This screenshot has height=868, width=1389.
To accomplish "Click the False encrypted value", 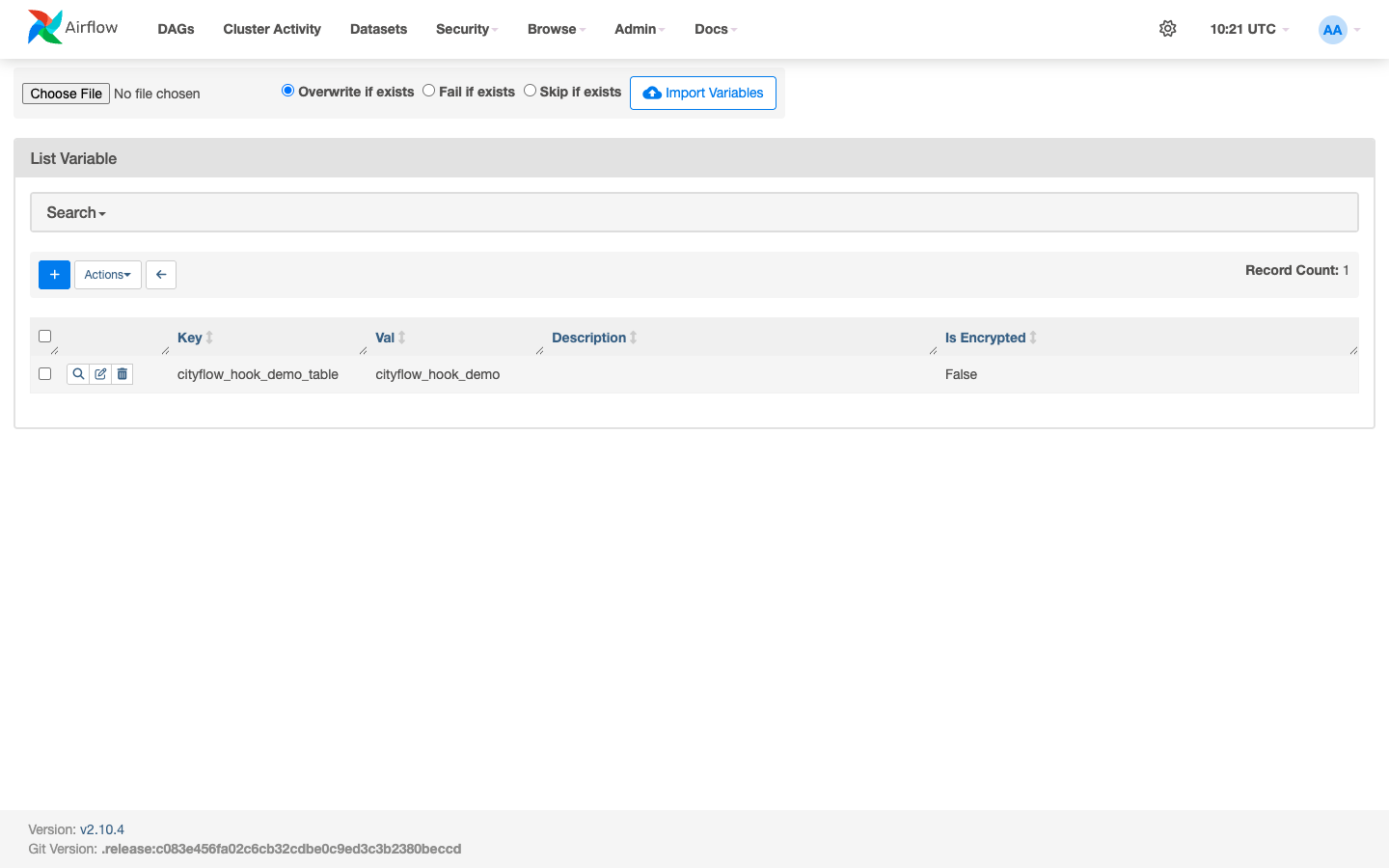I will (x=961, y=374).
